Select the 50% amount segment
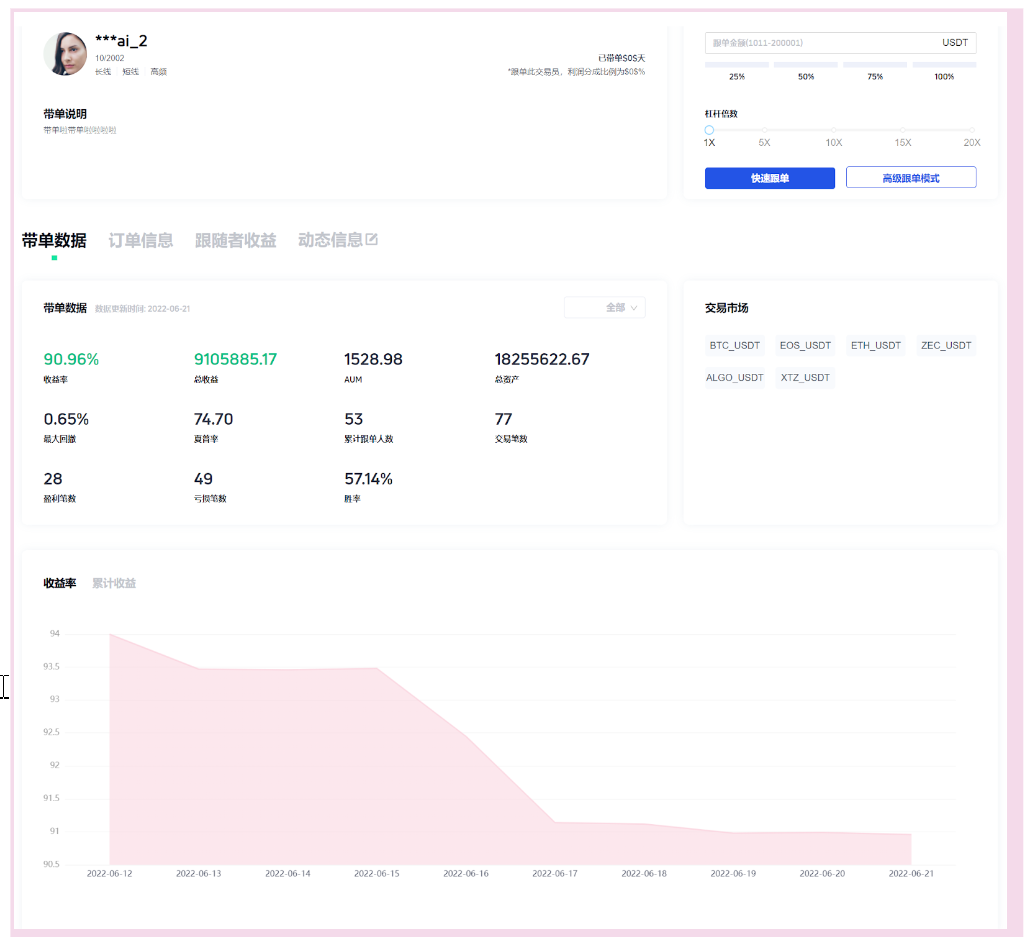This screenshot has width=1032, height=937. pos(806,66)
